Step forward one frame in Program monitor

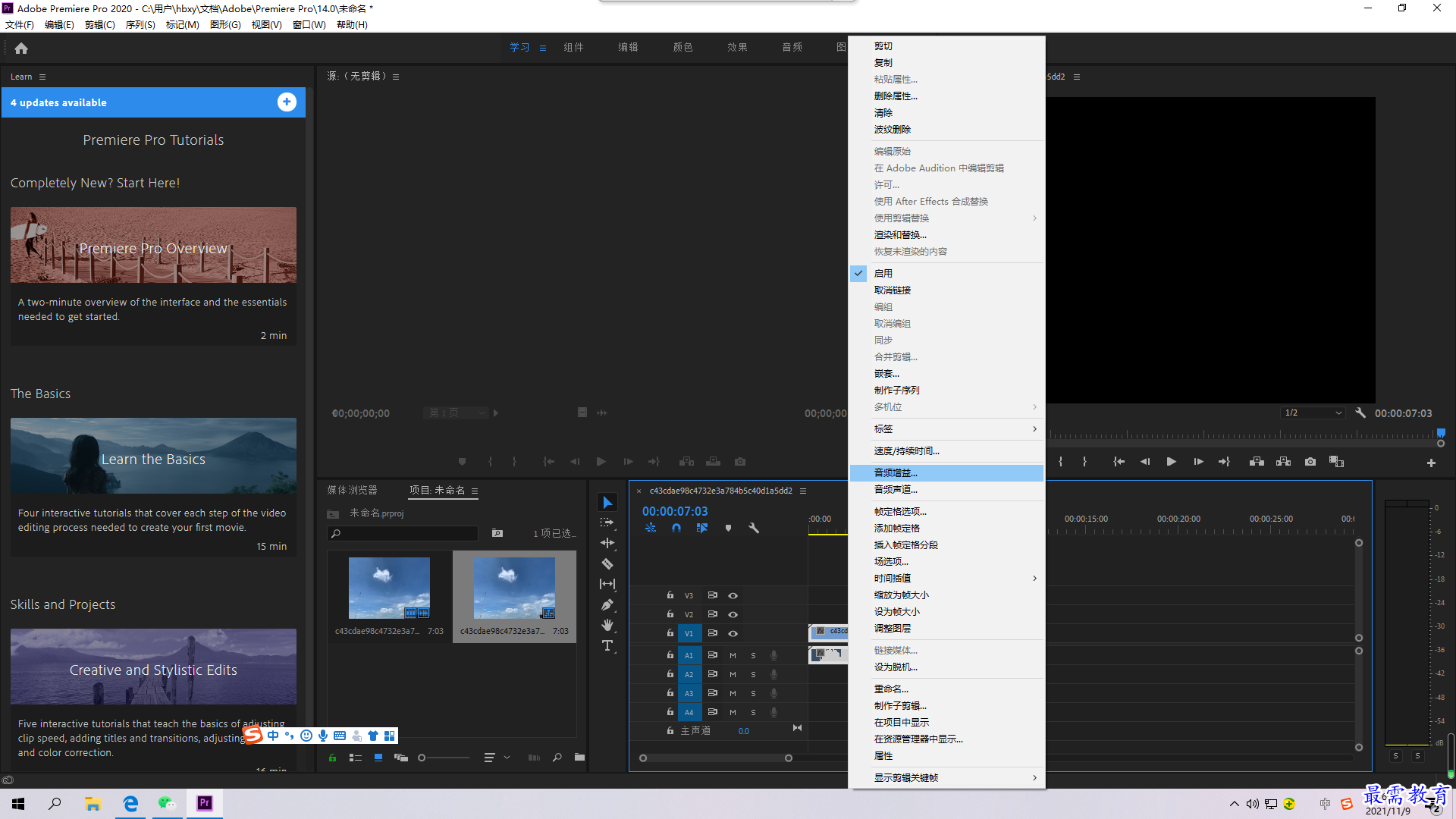tap(1198, 461)
